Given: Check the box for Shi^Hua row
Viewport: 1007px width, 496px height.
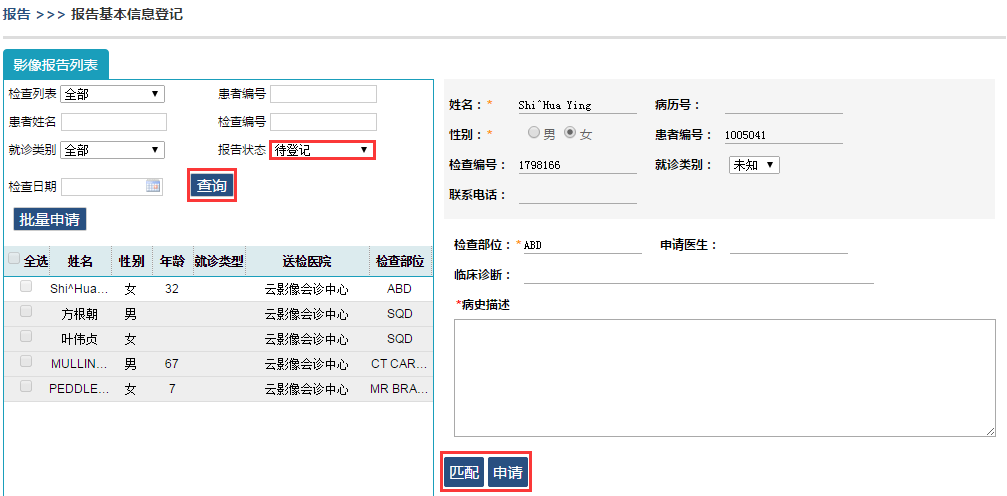Looking at the screenshot, I should (x=26, y=287).
